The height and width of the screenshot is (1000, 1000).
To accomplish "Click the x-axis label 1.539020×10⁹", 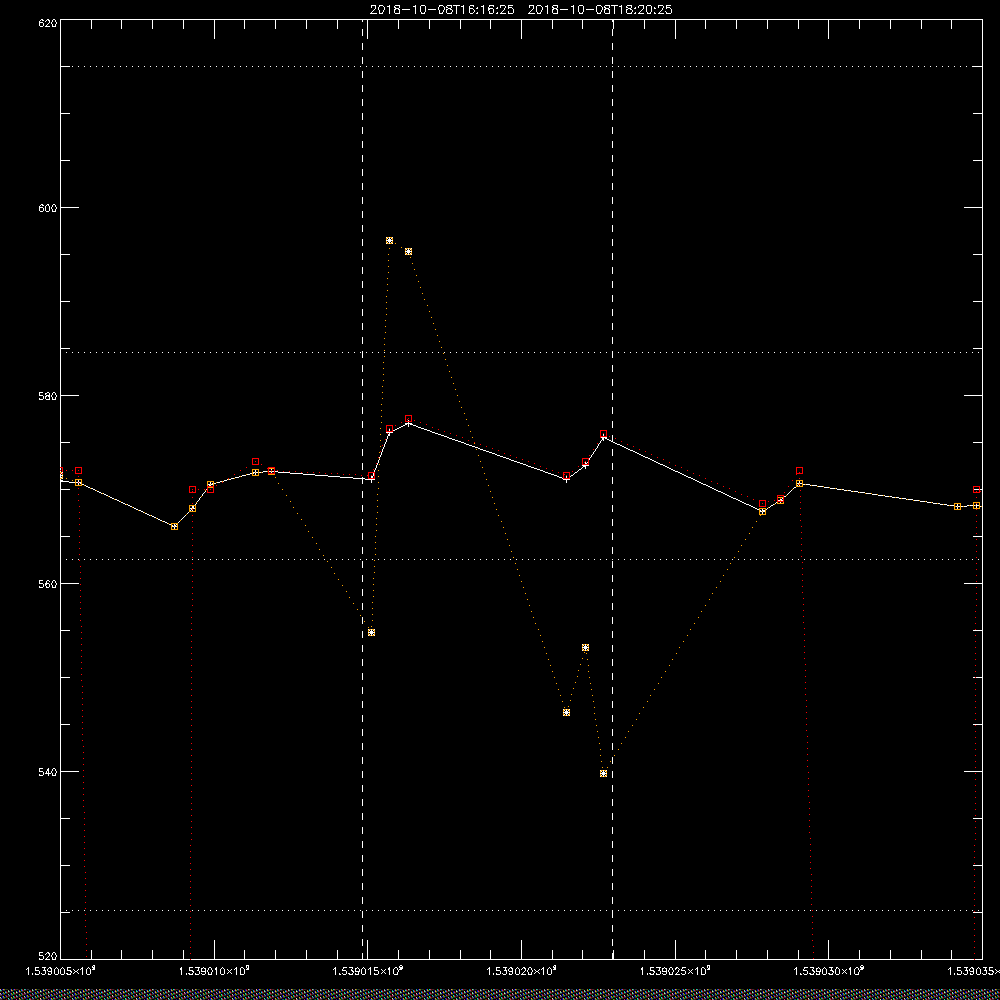I will (x=522, y=971).
